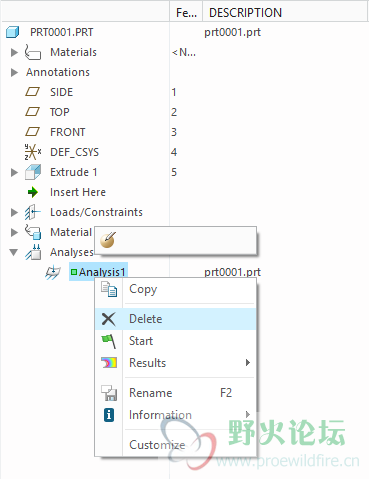Open Results in the context menu

click(176, 363)
